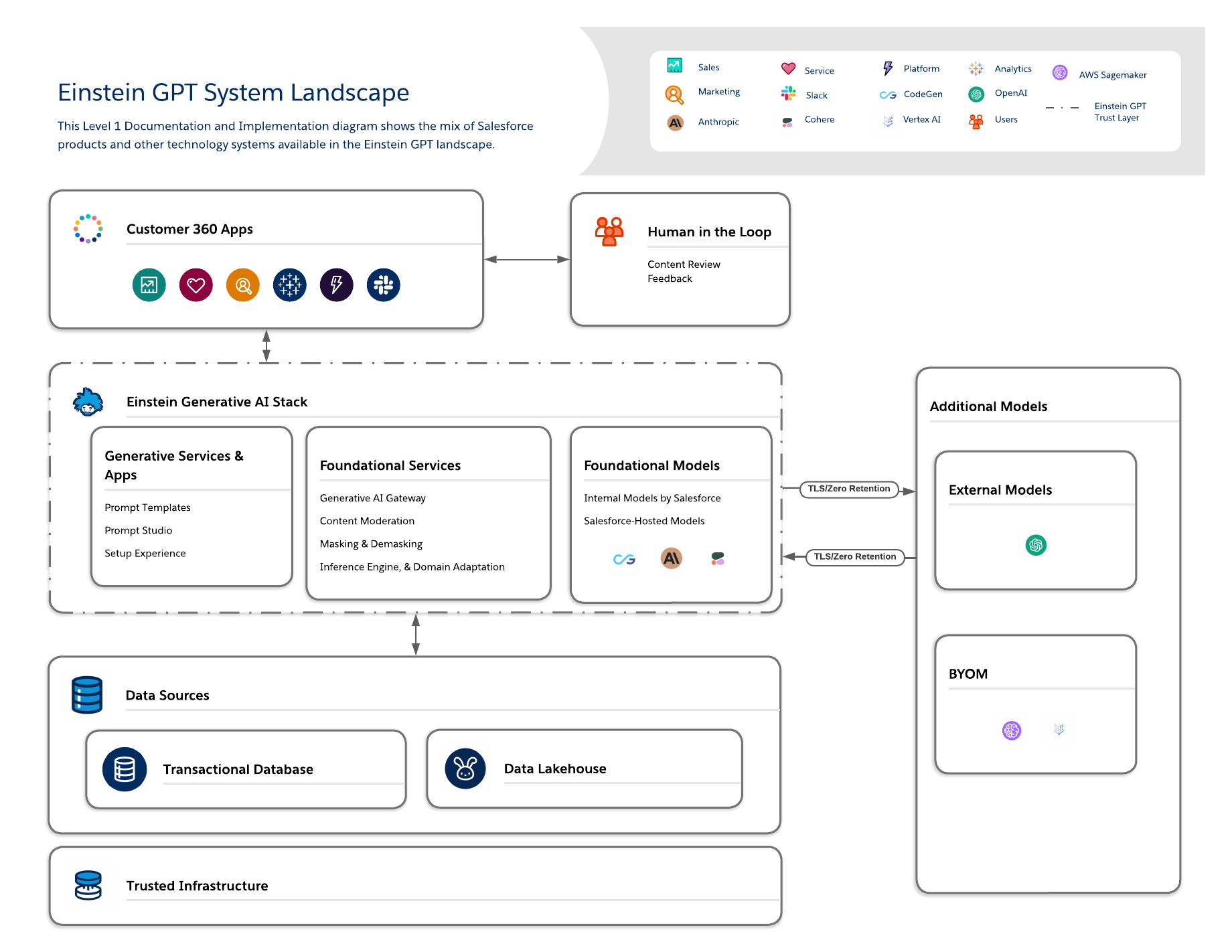Select the Marketing magnifier icon in Customer 360 Apps

pyautogui.click(x=242, y=285)
